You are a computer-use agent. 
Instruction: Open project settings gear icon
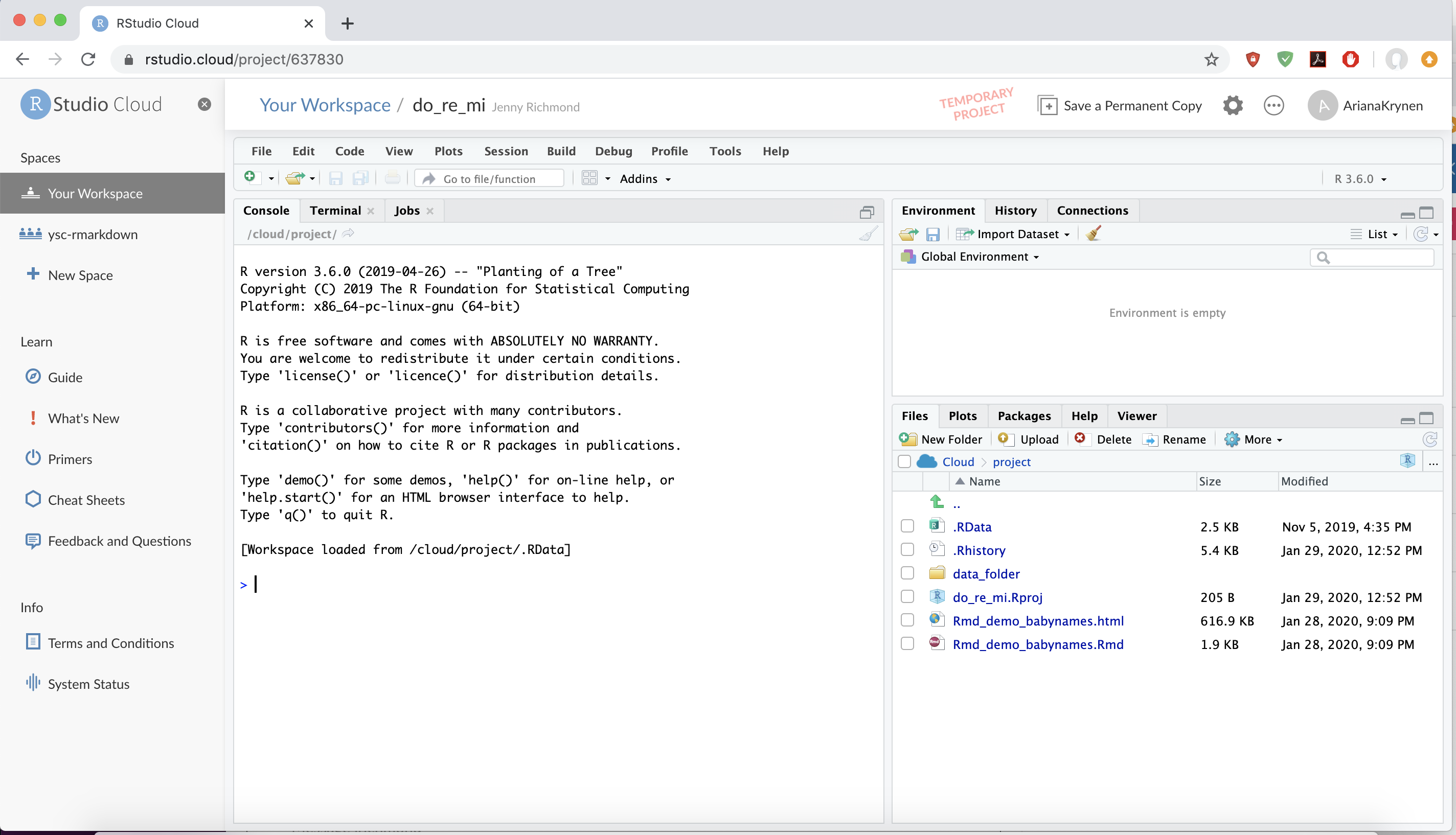point(1232,106)
